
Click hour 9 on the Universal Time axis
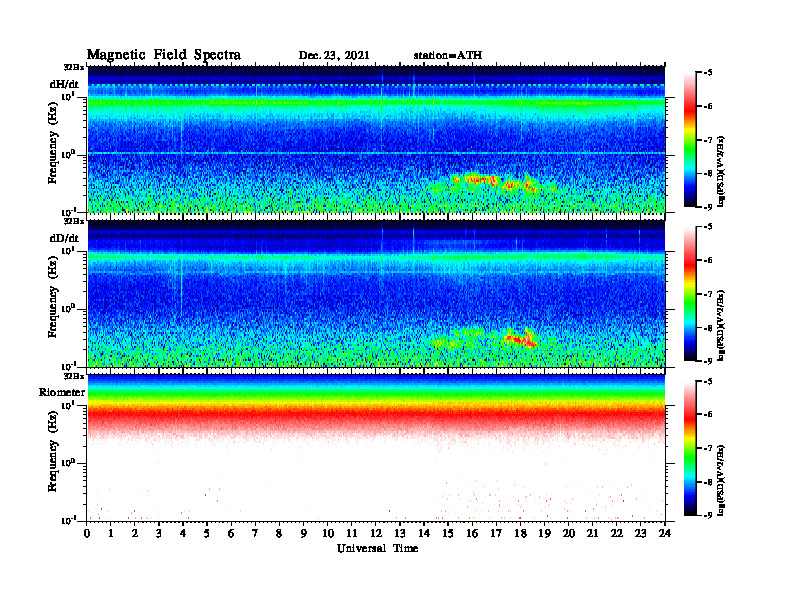point(304,533)
